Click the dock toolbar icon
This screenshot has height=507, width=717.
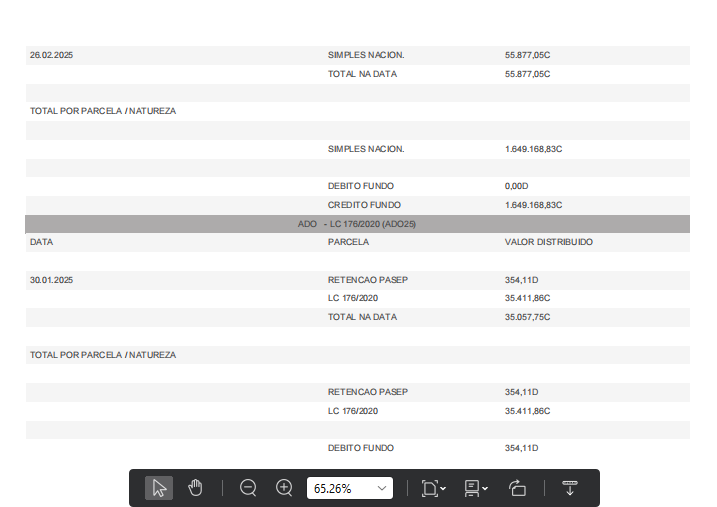point(570,488)
